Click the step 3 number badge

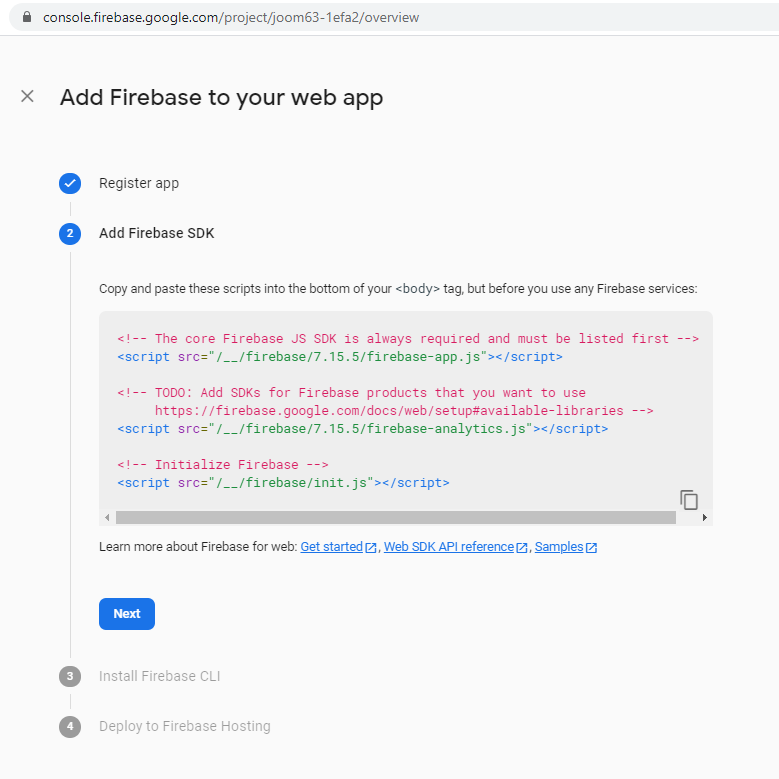pos(70,676)
